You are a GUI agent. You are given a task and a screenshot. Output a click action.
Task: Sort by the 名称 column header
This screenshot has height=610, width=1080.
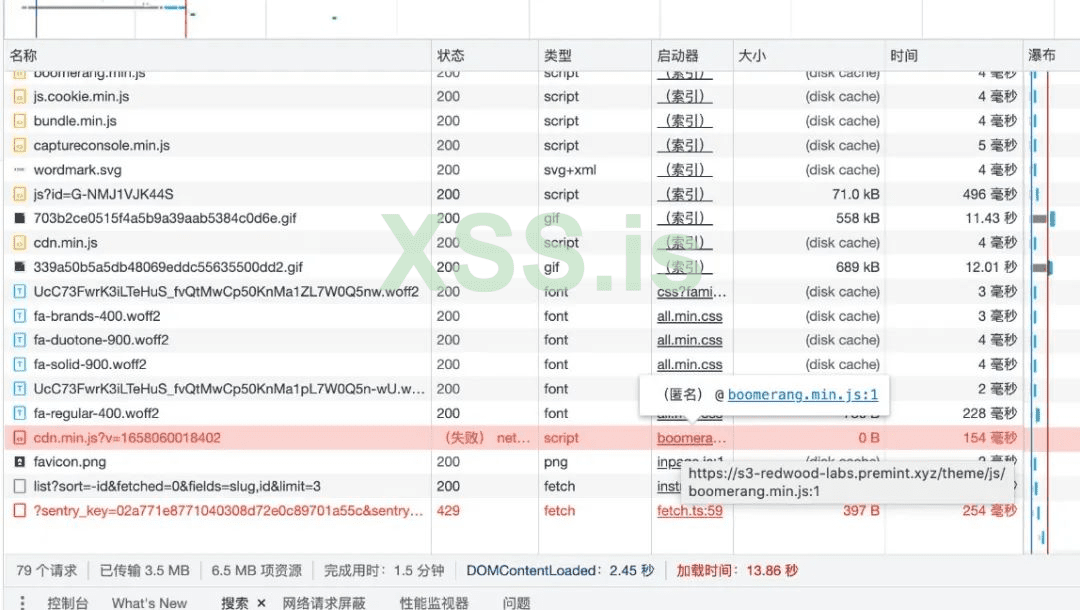point(218,56)
